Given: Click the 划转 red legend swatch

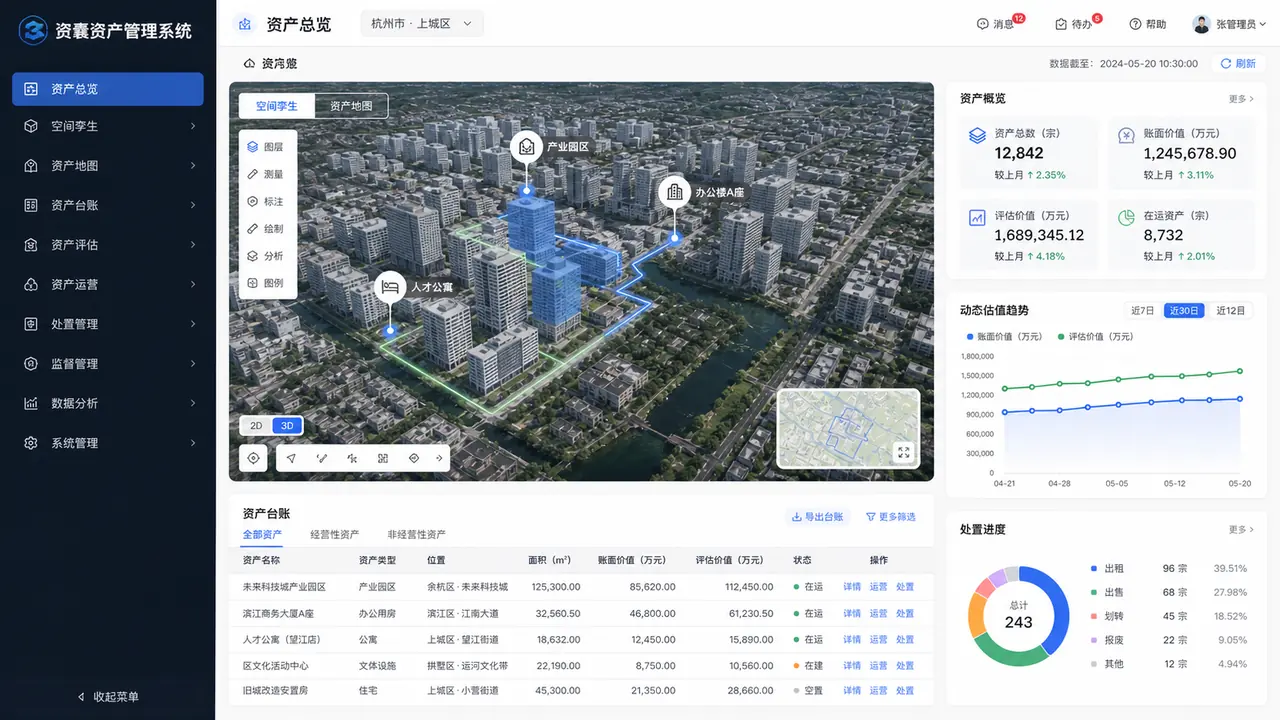Looking at the screenshot, I should [x=1094, y=616].
